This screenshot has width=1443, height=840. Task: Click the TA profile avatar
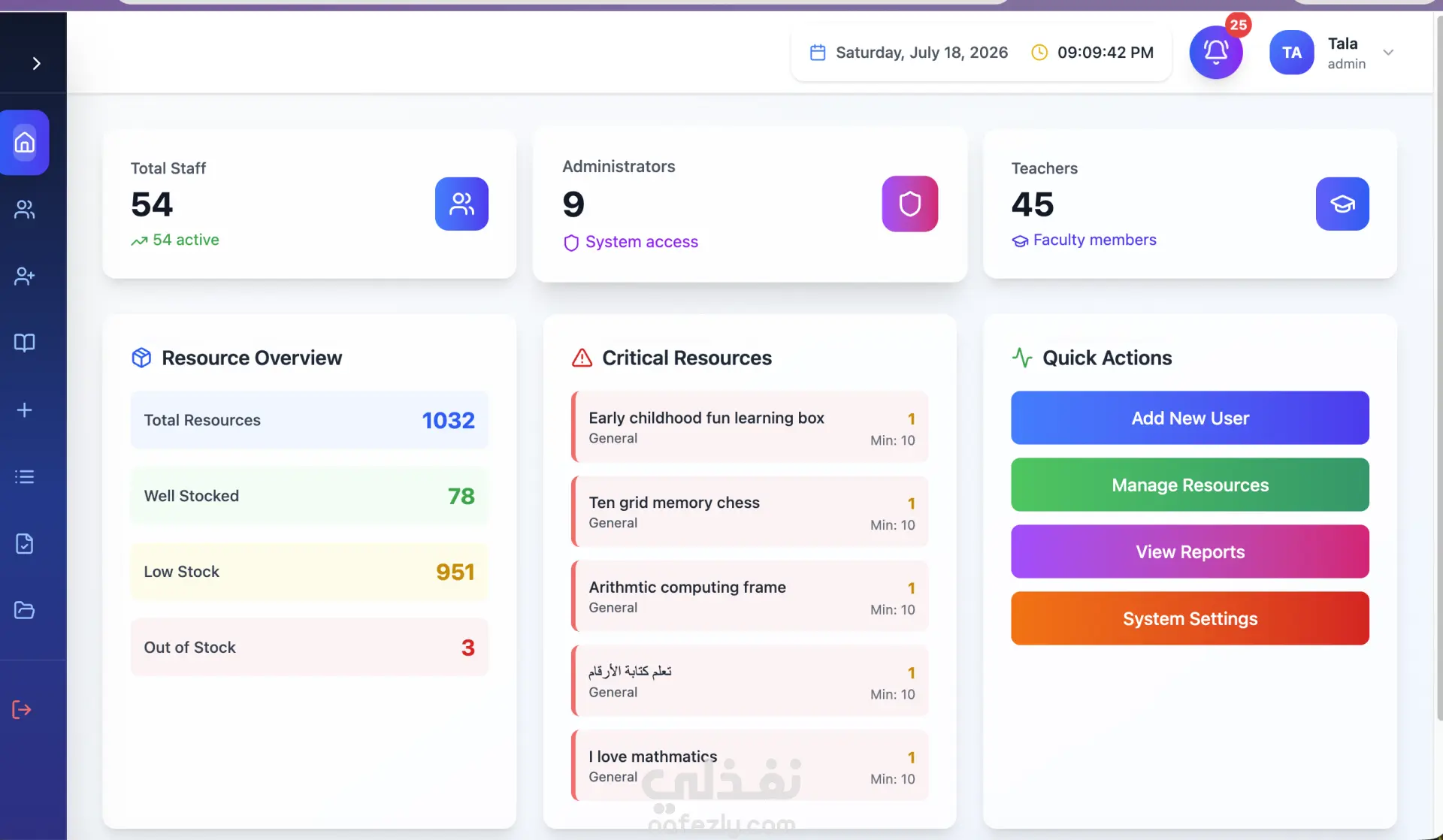pyautogui.click(x=1292, y=53)
